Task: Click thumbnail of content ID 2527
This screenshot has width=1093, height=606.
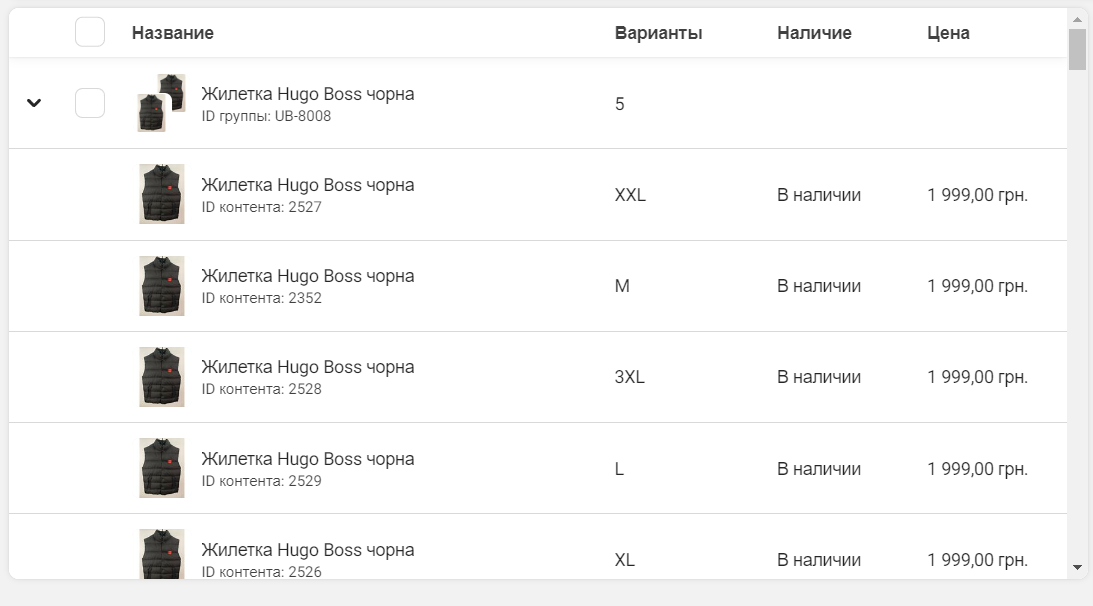Action: [x=162, y=194]
